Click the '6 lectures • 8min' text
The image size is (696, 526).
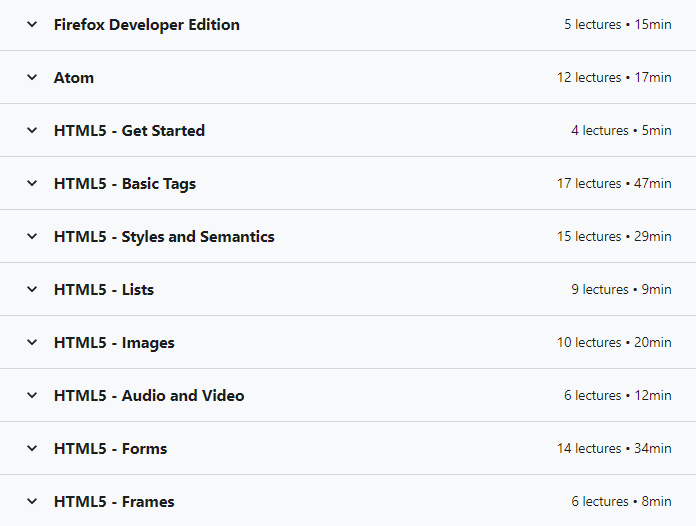(621, 501)
